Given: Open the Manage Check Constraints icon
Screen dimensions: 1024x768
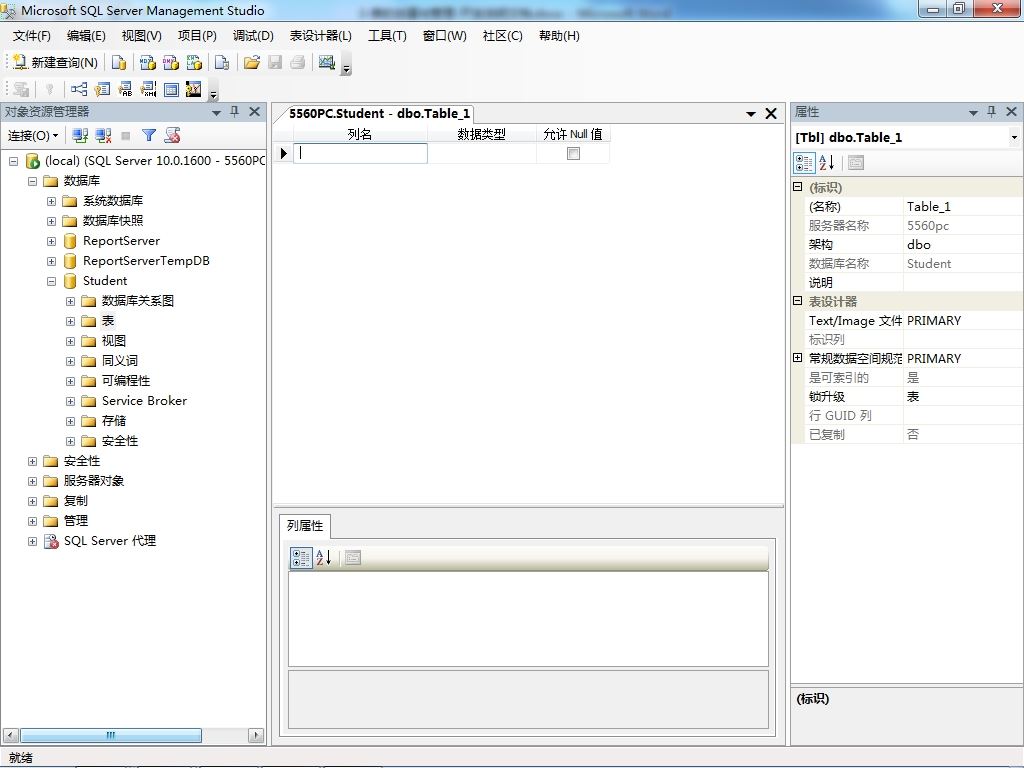Looking at the screenshot, I should click(171, 89).
